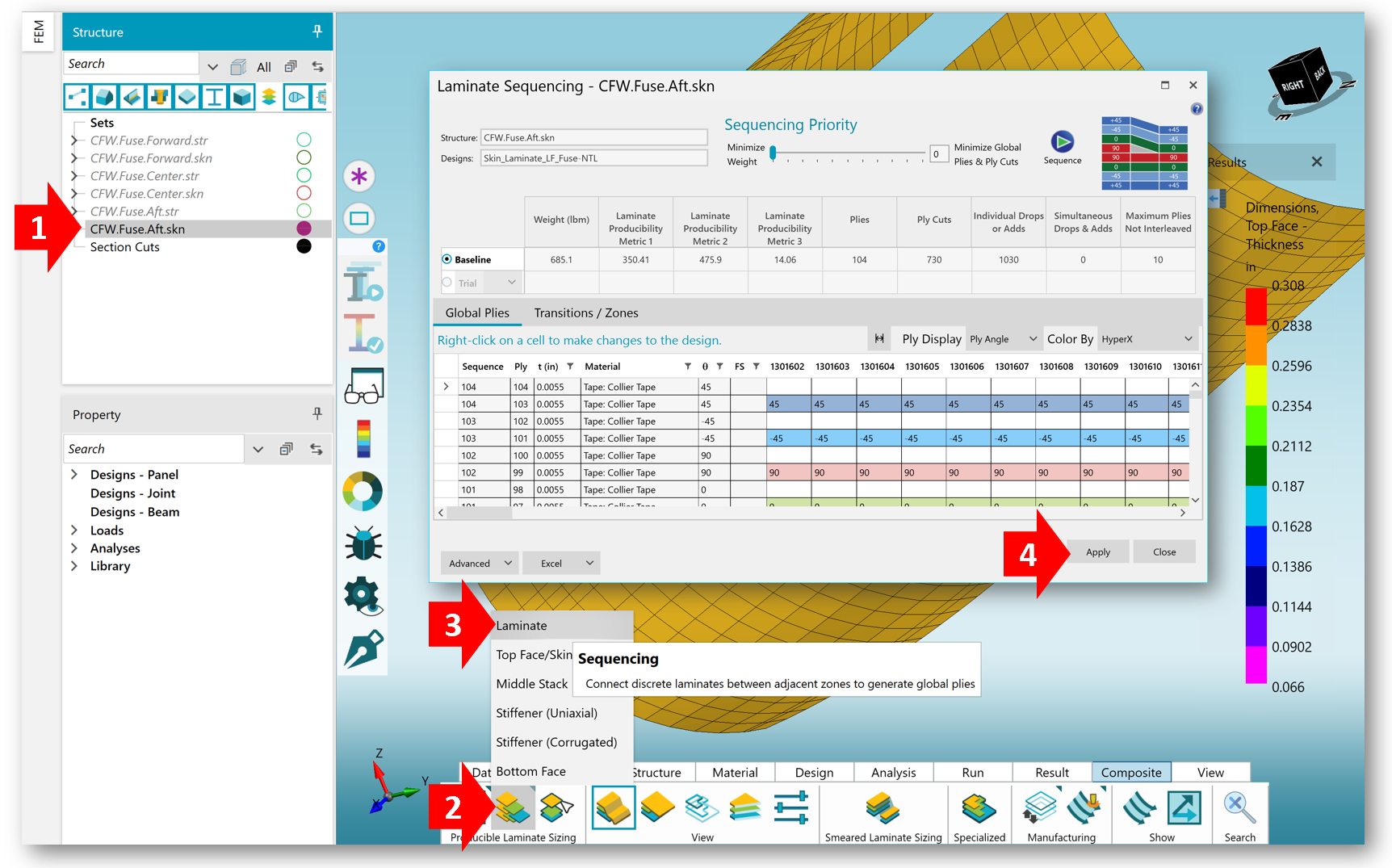Click the rectangle selection icon below the asterisk
1392x868 pixels.
[359, 218]
